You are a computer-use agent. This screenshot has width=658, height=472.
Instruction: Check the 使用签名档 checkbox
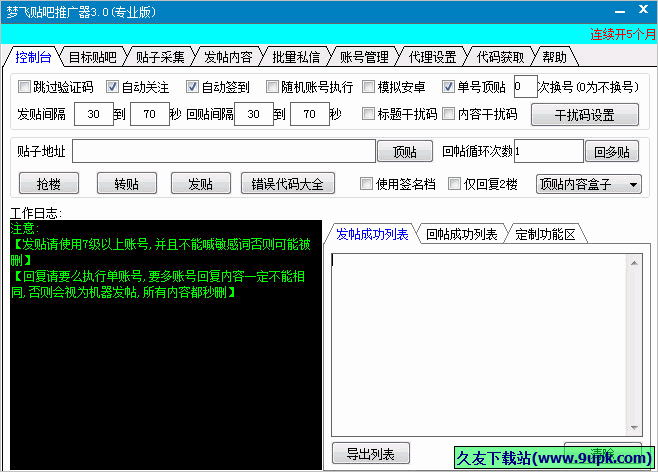coord(366,184)
